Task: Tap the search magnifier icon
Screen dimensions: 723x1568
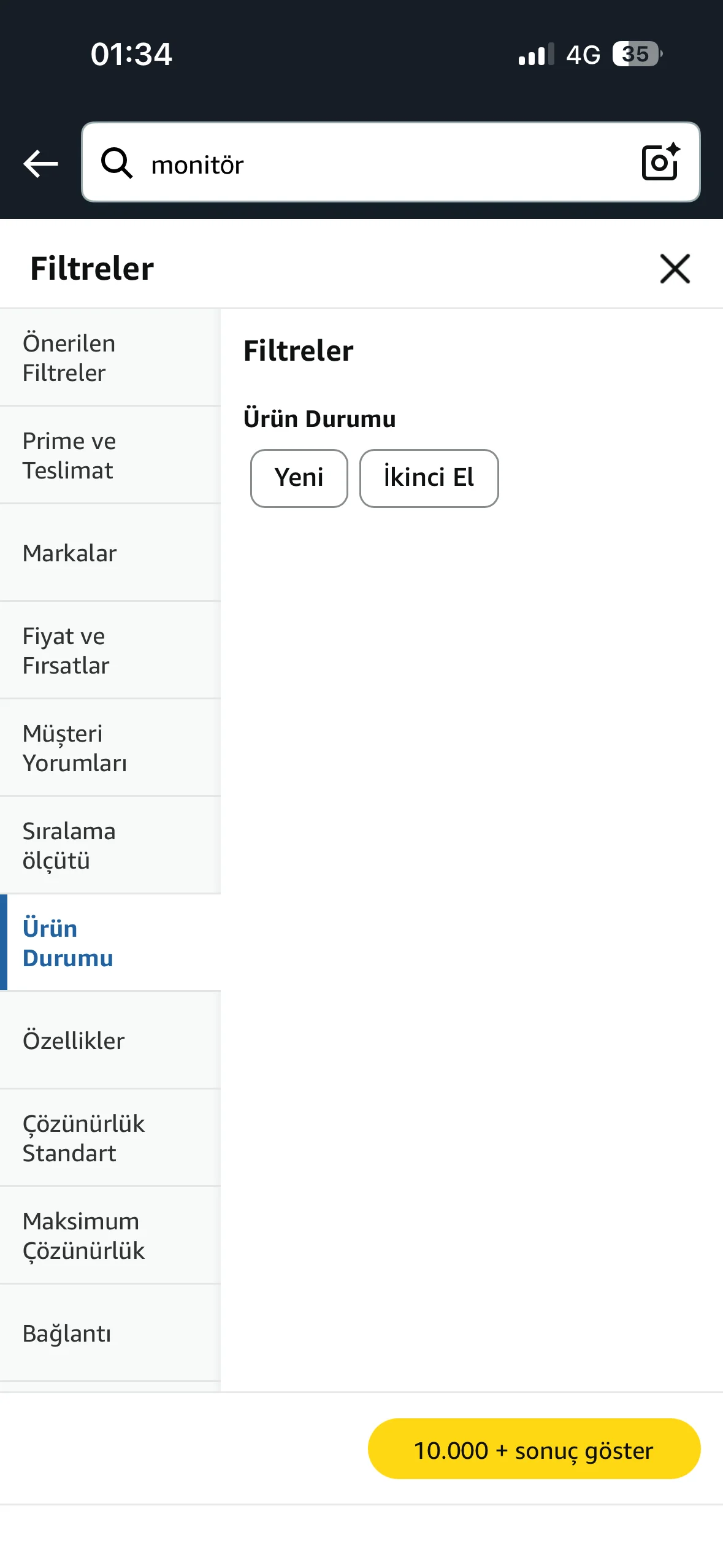Action: [117, 163]
